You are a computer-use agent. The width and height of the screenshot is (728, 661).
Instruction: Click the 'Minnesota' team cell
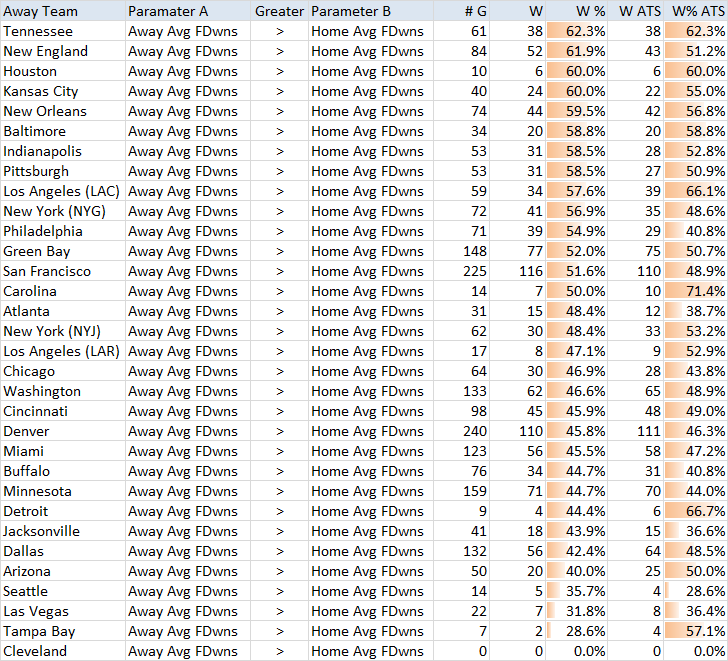(63, 491)
